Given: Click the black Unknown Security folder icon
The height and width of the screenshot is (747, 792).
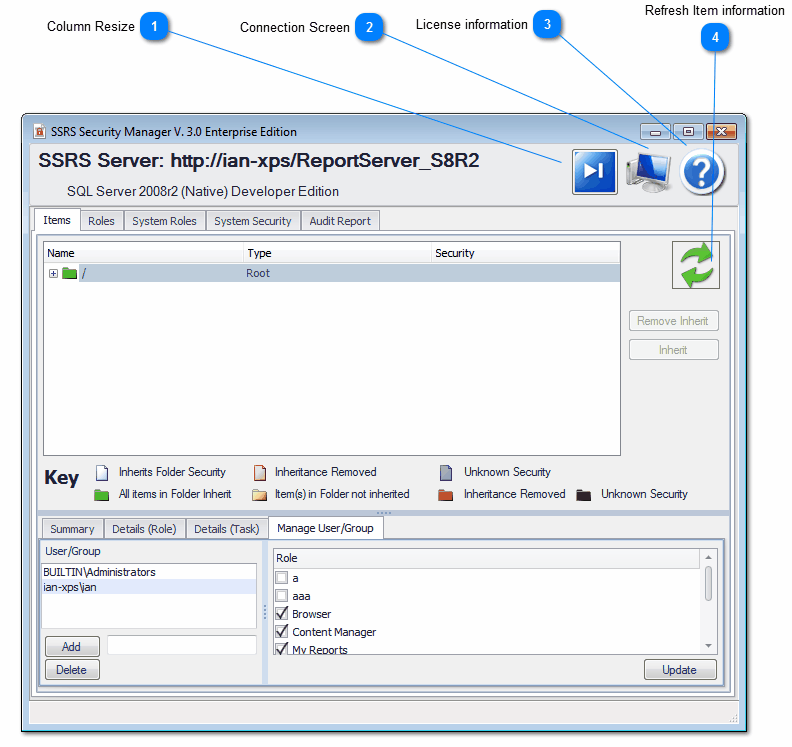Looking at the screenshot, I should tap(583, 494).
